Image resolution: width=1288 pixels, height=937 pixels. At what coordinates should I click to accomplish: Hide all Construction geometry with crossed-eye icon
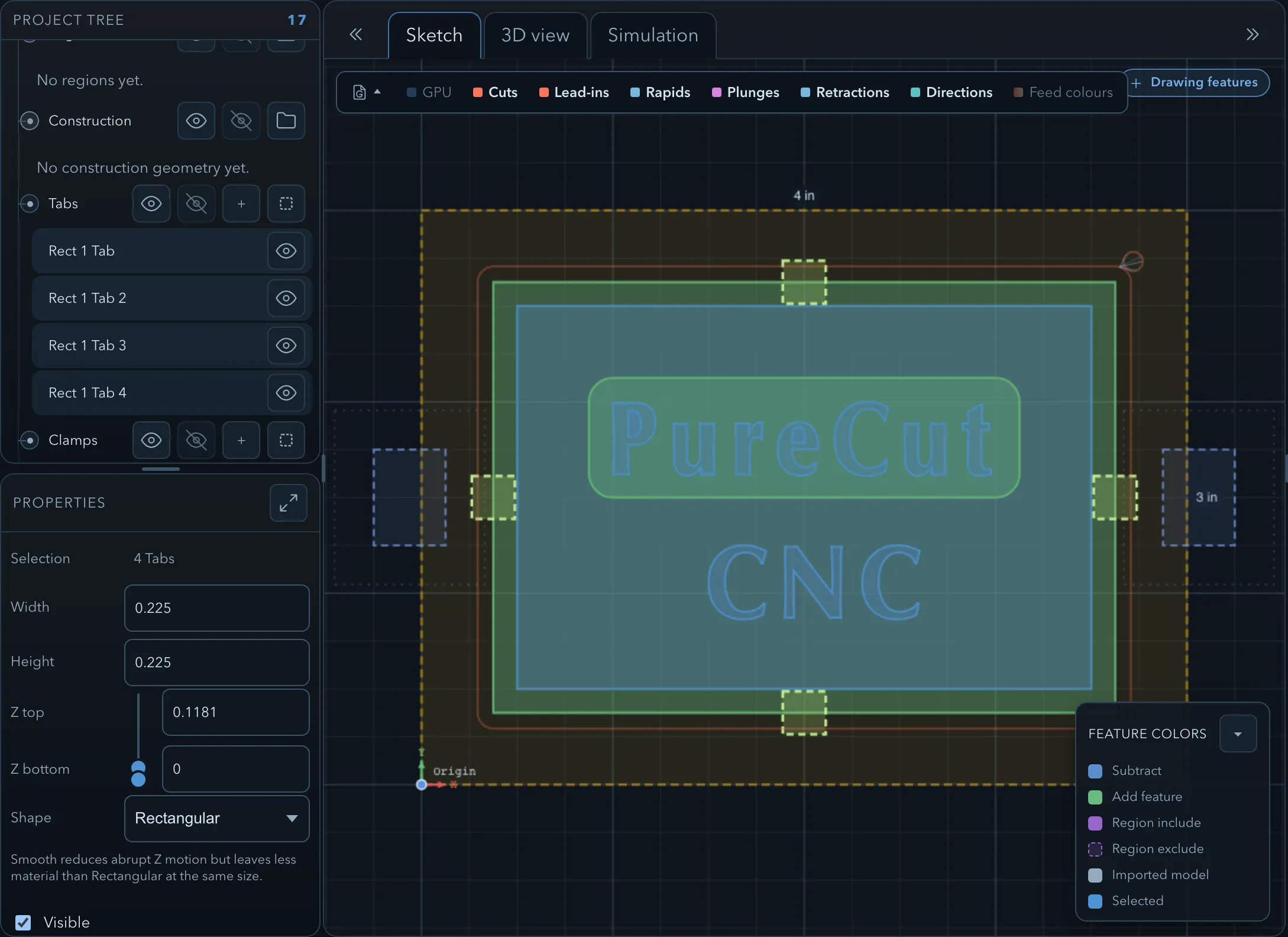(241, 121)
